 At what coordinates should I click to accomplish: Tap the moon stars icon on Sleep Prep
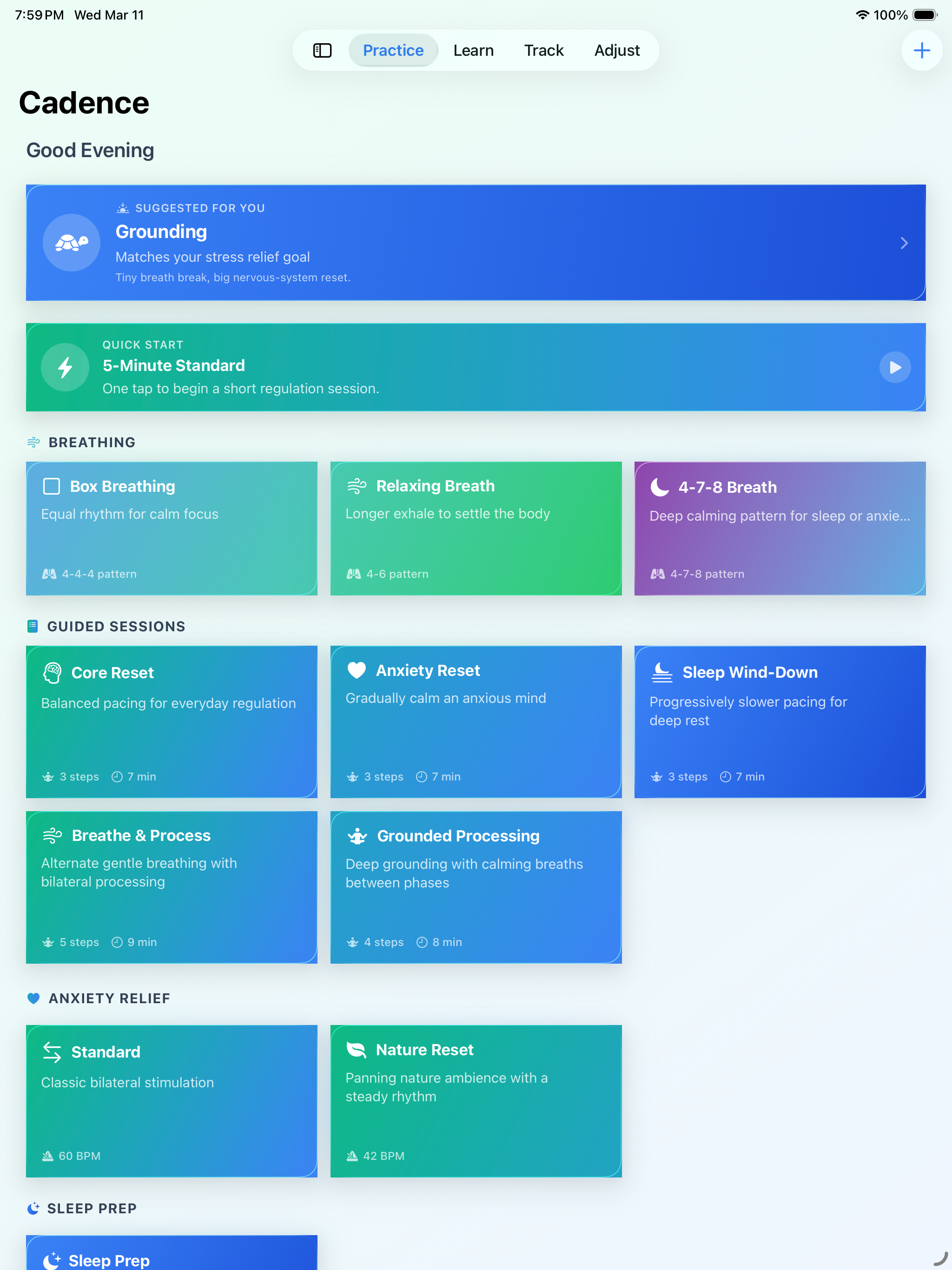click(x=52, y=1260)
